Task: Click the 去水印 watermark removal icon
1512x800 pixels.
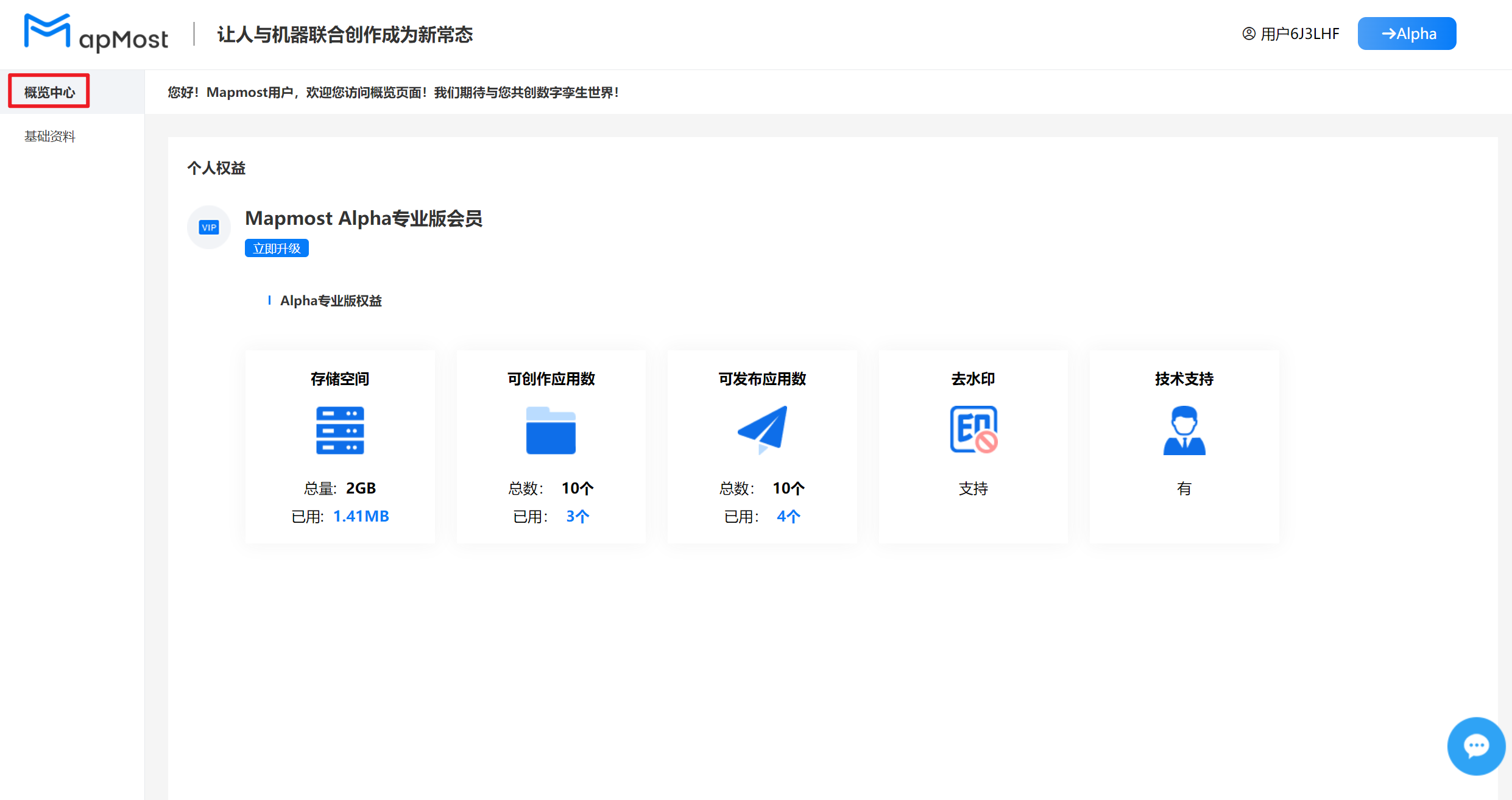Action: pyautogui.click(x=973, y=430)
